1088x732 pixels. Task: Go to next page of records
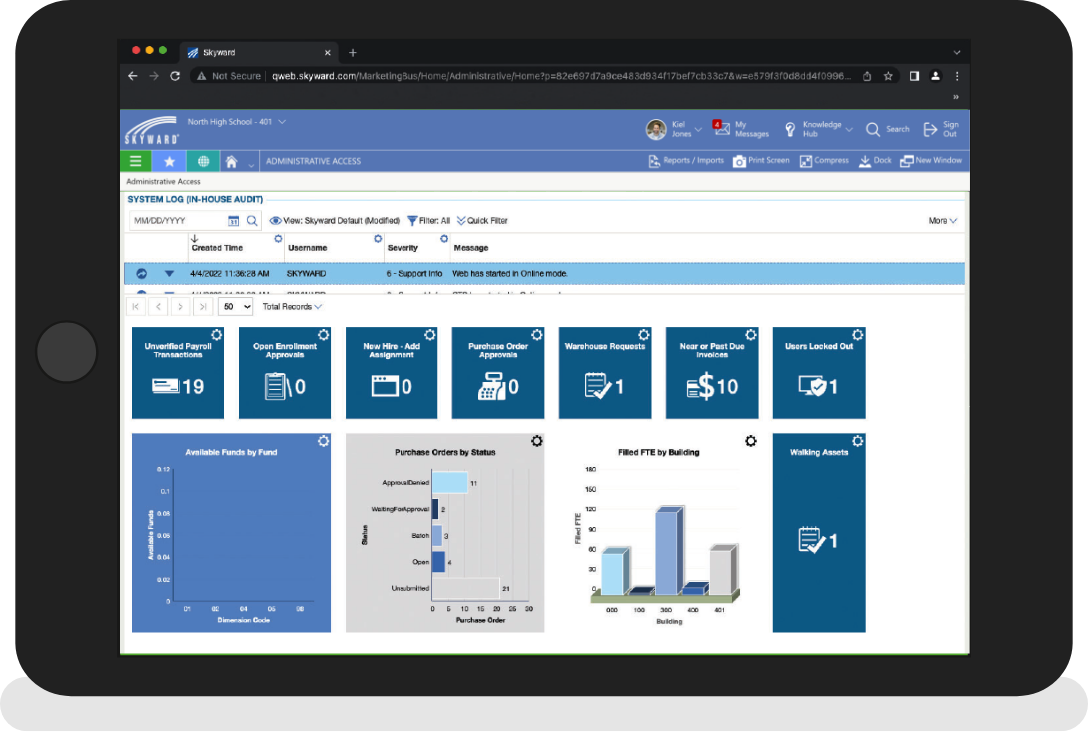tap(180, 307)
